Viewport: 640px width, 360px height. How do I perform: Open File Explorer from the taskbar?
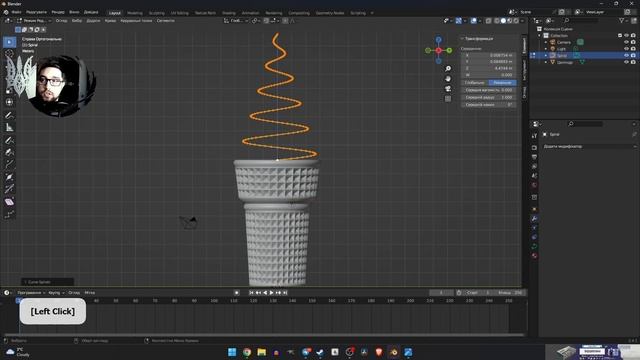click(262, 352)
